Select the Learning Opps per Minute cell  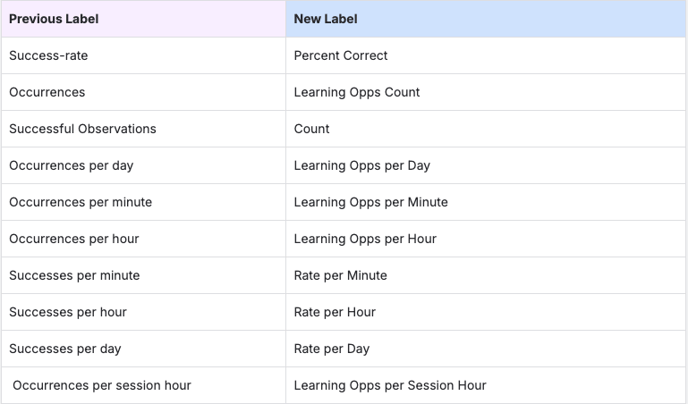(x=371, y=202)
